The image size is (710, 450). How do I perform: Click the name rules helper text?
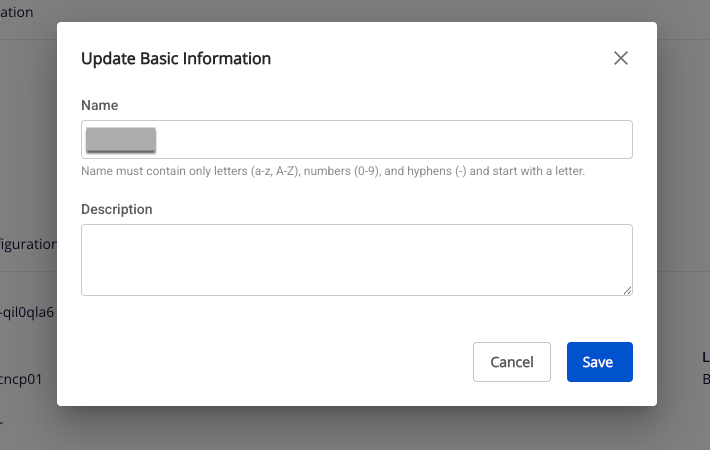332,171
